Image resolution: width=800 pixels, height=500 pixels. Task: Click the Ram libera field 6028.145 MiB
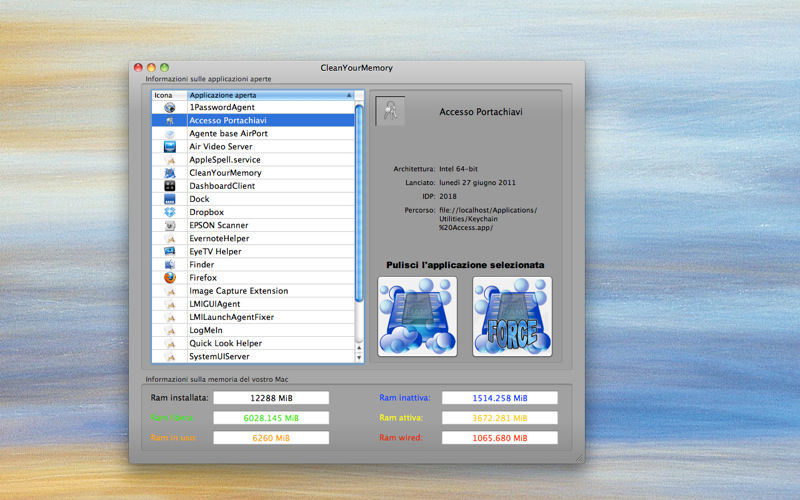coord(271,418)
